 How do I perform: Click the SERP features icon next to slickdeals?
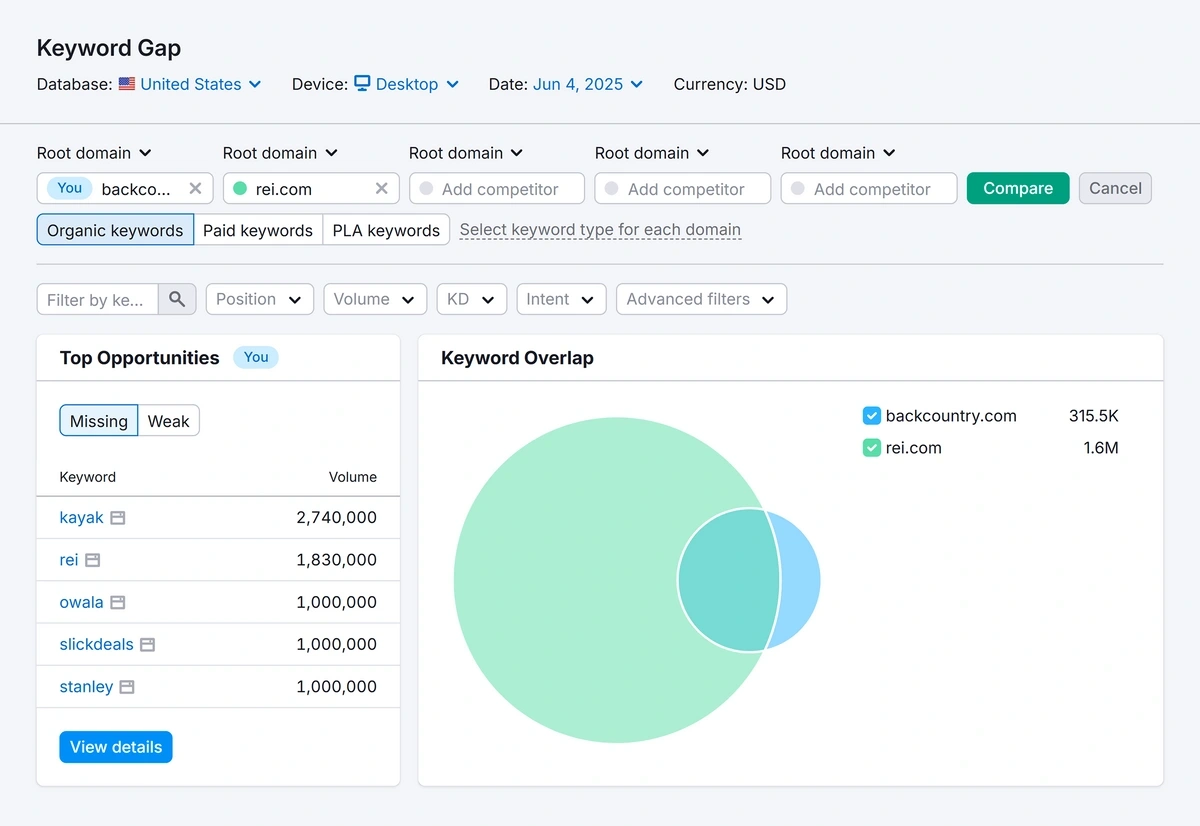coord(147,644)
